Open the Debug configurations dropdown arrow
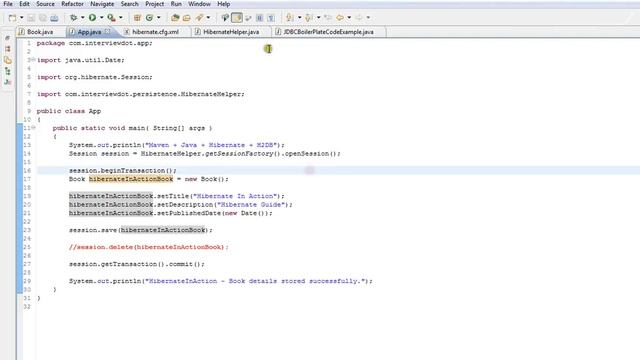This screenshot has height=360, width=640. coord(82,18)
